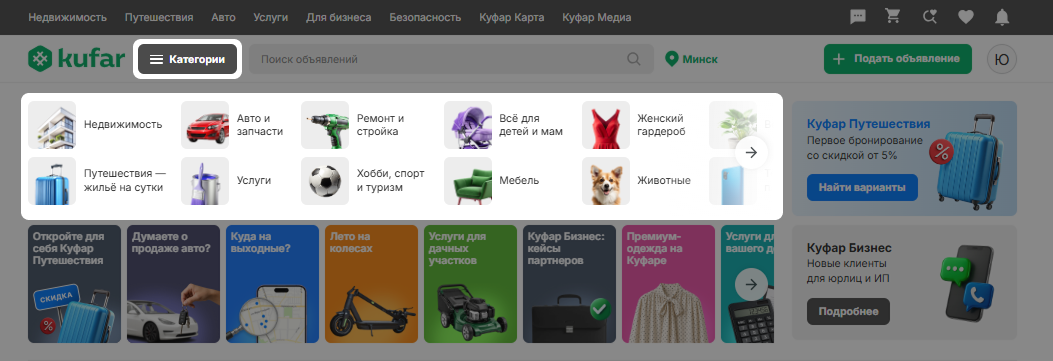Click the location pin icon near Минск
This screenshot has width=1053, height=361.
pyautogui.click(x=671, y=59)
